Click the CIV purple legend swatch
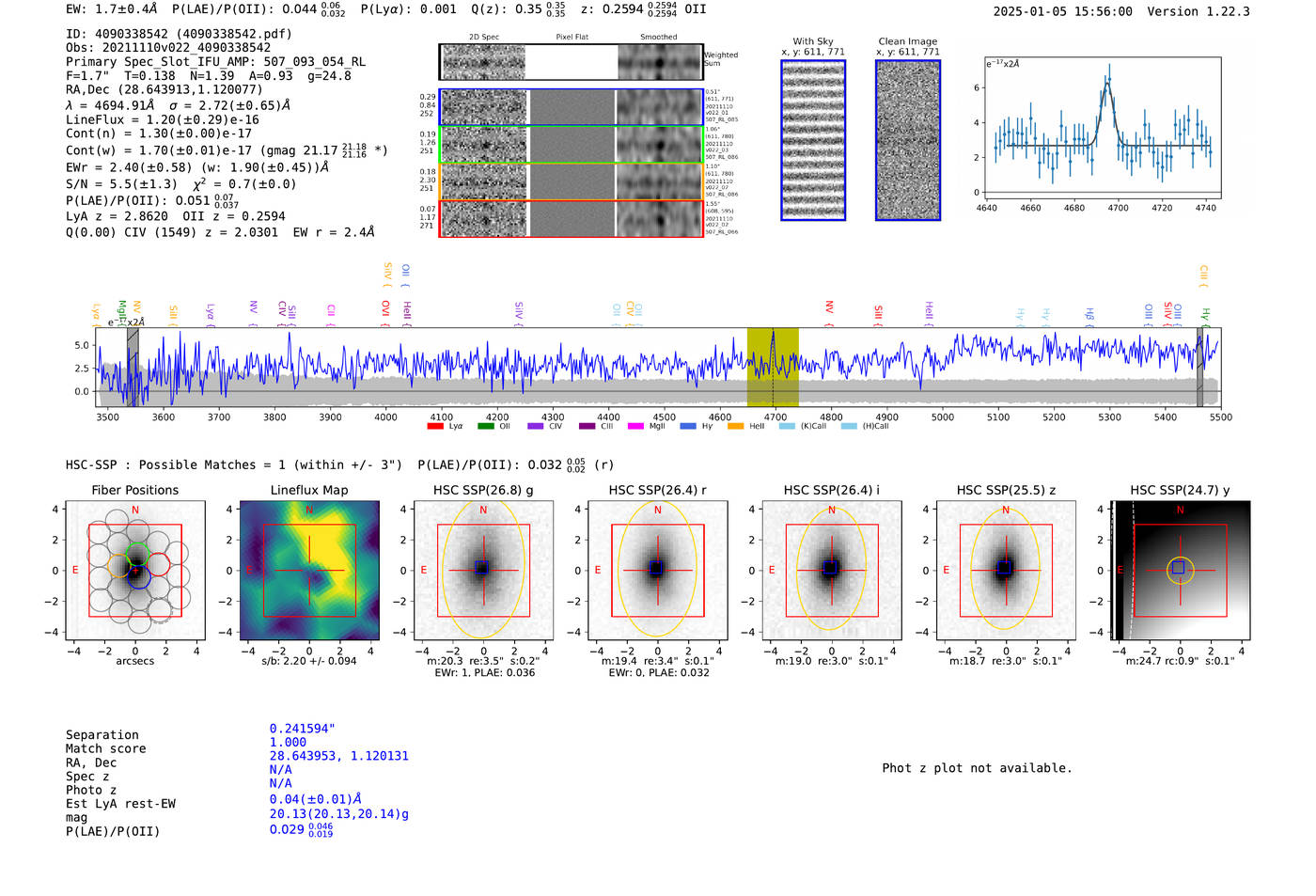The height and width of the screenshot is (896, 1316). pos(536,426)
